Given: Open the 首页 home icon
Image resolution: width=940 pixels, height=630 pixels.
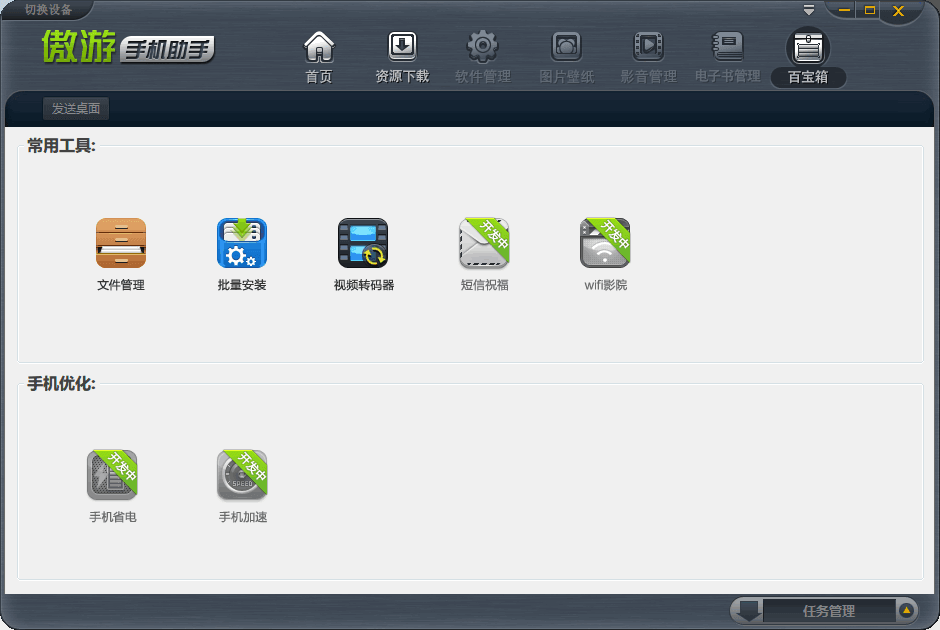Looking at the screenshot, I should [x=319, y=47].
